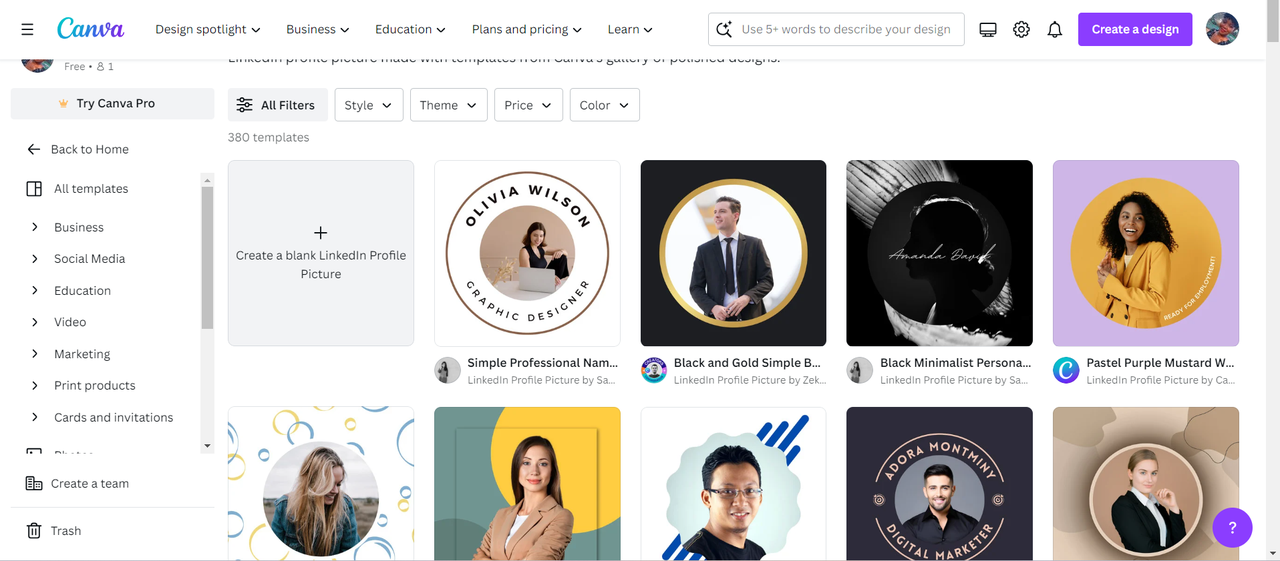Expand the Social Media sidebar category

point(35,259)
